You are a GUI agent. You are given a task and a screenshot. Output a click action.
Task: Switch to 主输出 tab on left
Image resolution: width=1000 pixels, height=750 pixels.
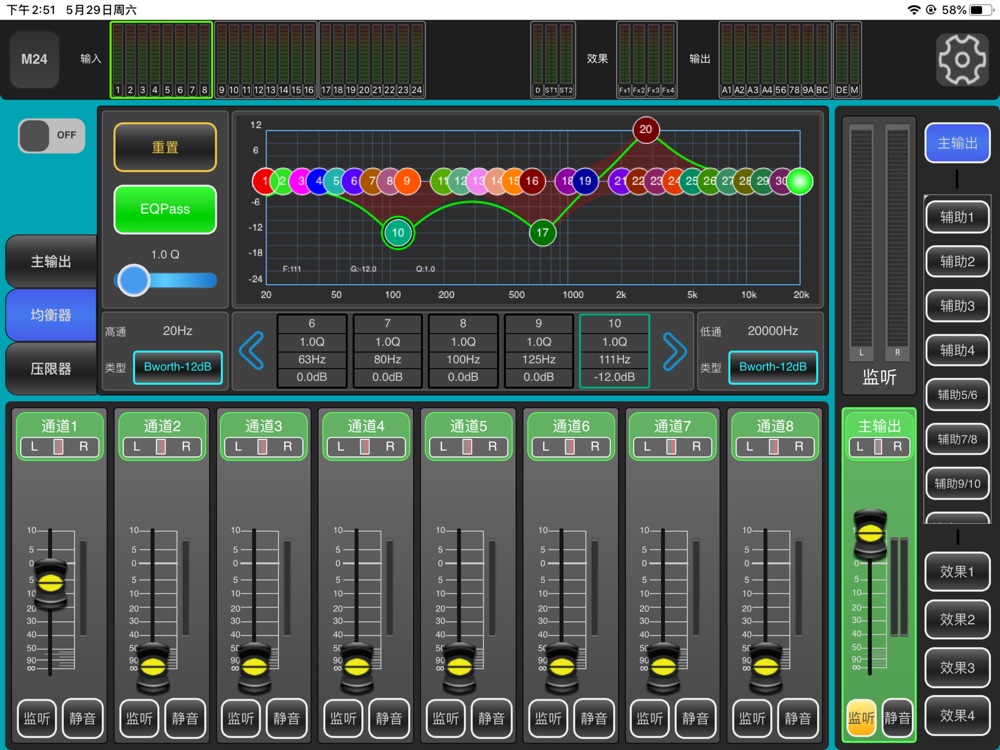[x=51, y=262]
